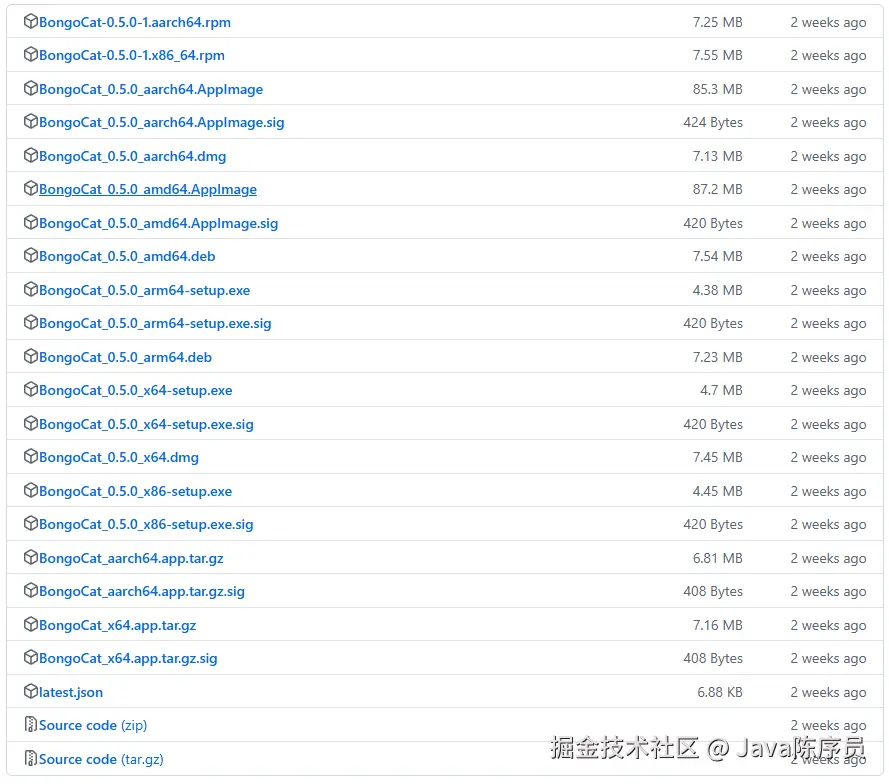The width and height of the screenshot is (889, 784).
Task: Open underlined BongoCat_0.5.0_amd64.AppImage link
Action: pyautogui.click(x=148, y=190)
